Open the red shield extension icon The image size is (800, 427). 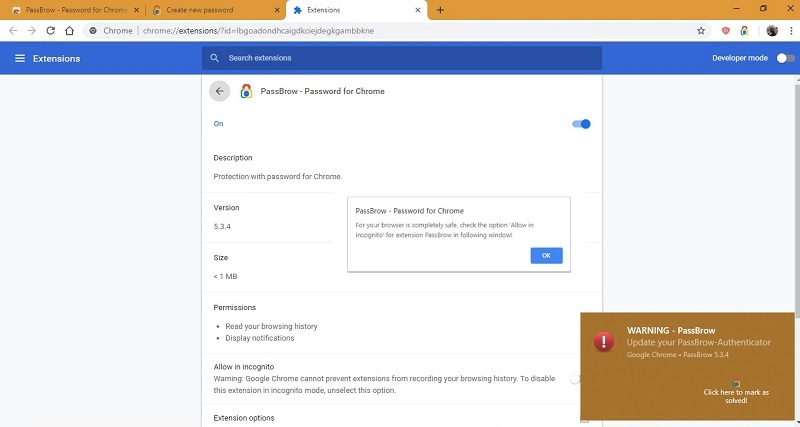click(x=726, y=31)
